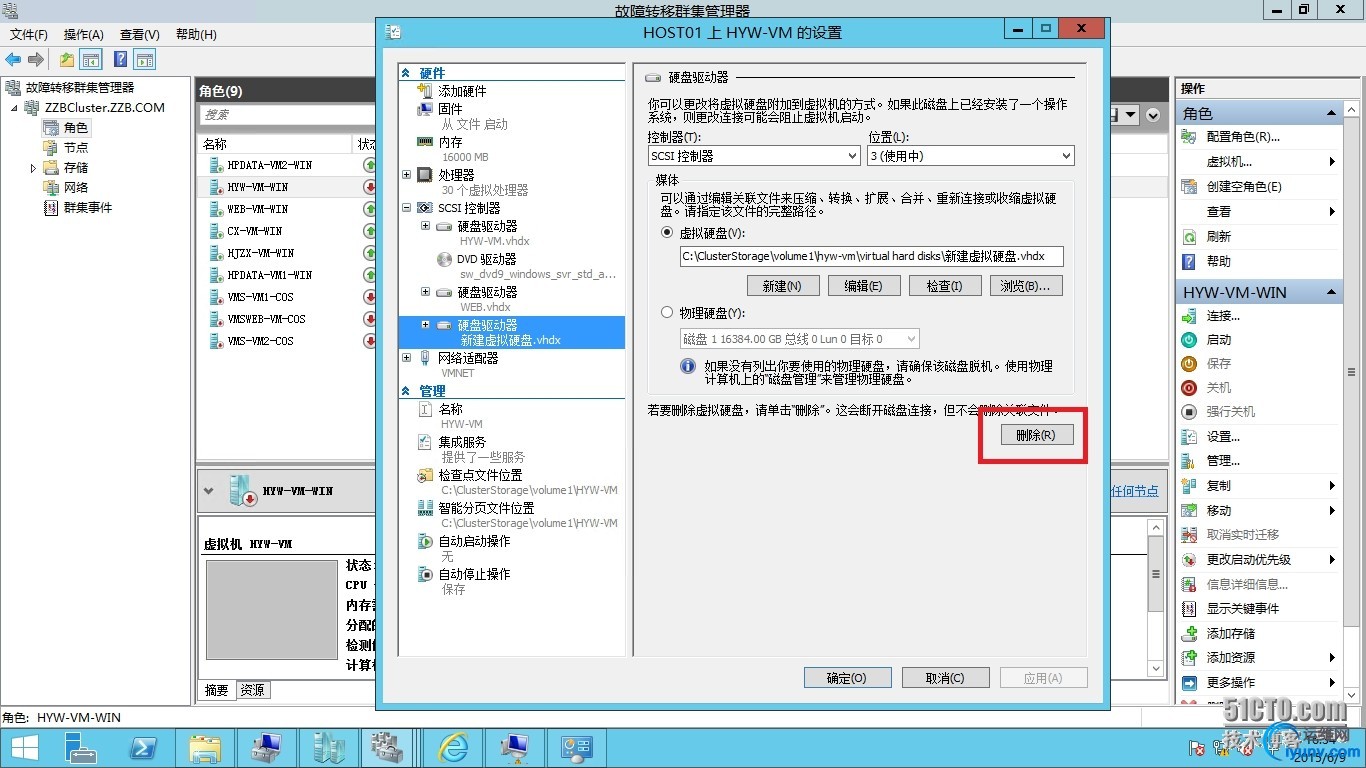Open the 移动 submenu in the actions pane

(x=1259, y=511)
